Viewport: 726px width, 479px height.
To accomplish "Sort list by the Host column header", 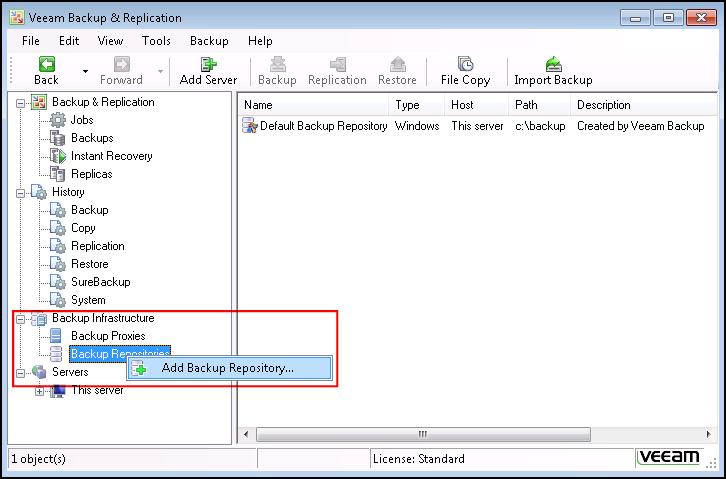I will (476, 105).
